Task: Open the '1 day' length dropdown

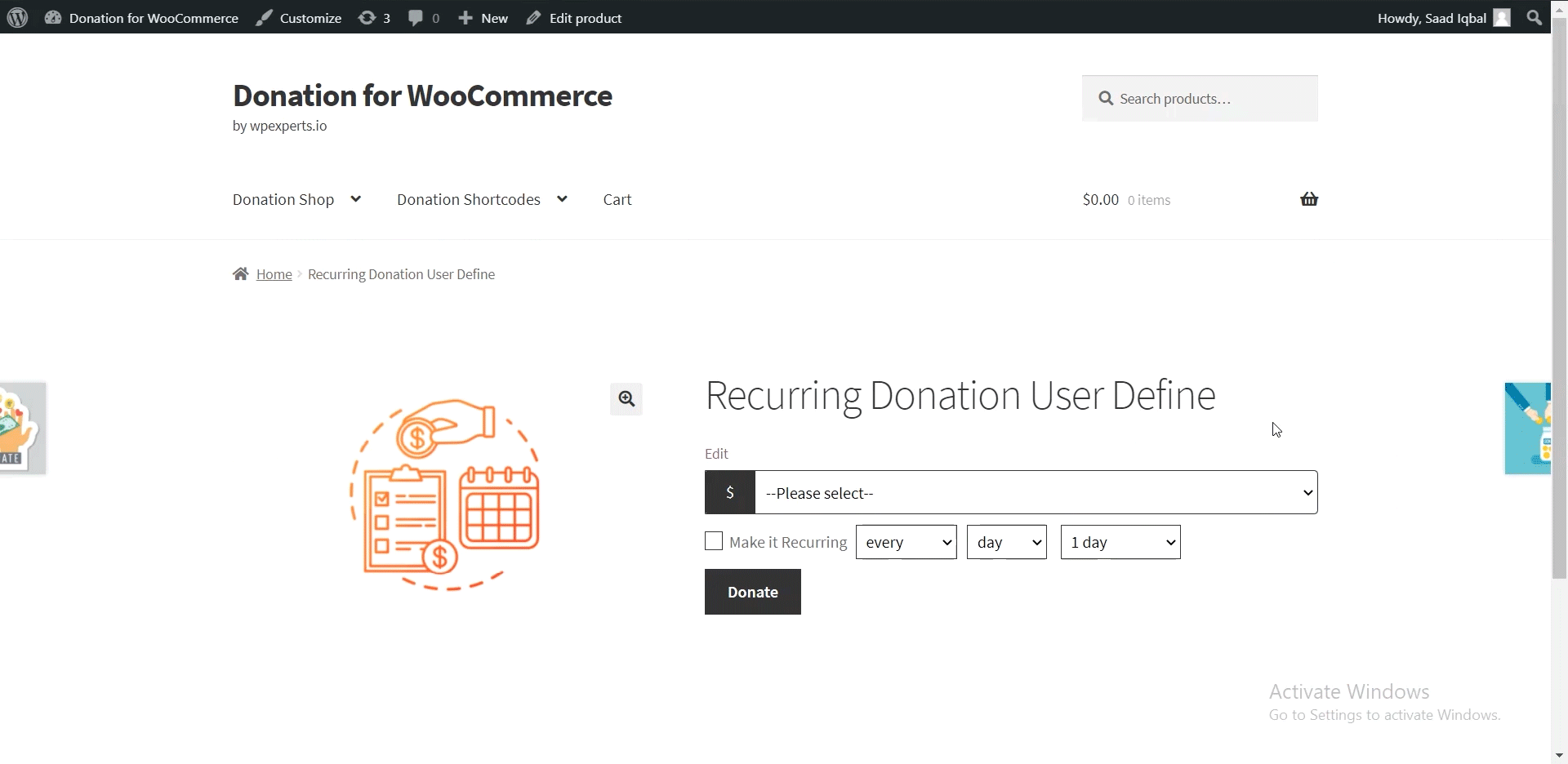Action: point(1120,542)
